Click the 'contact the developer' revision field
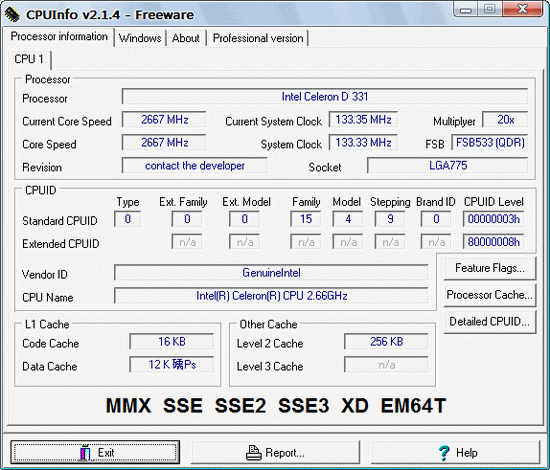The width and height of the screenshot is (550, 470). (x=194, y=166)
